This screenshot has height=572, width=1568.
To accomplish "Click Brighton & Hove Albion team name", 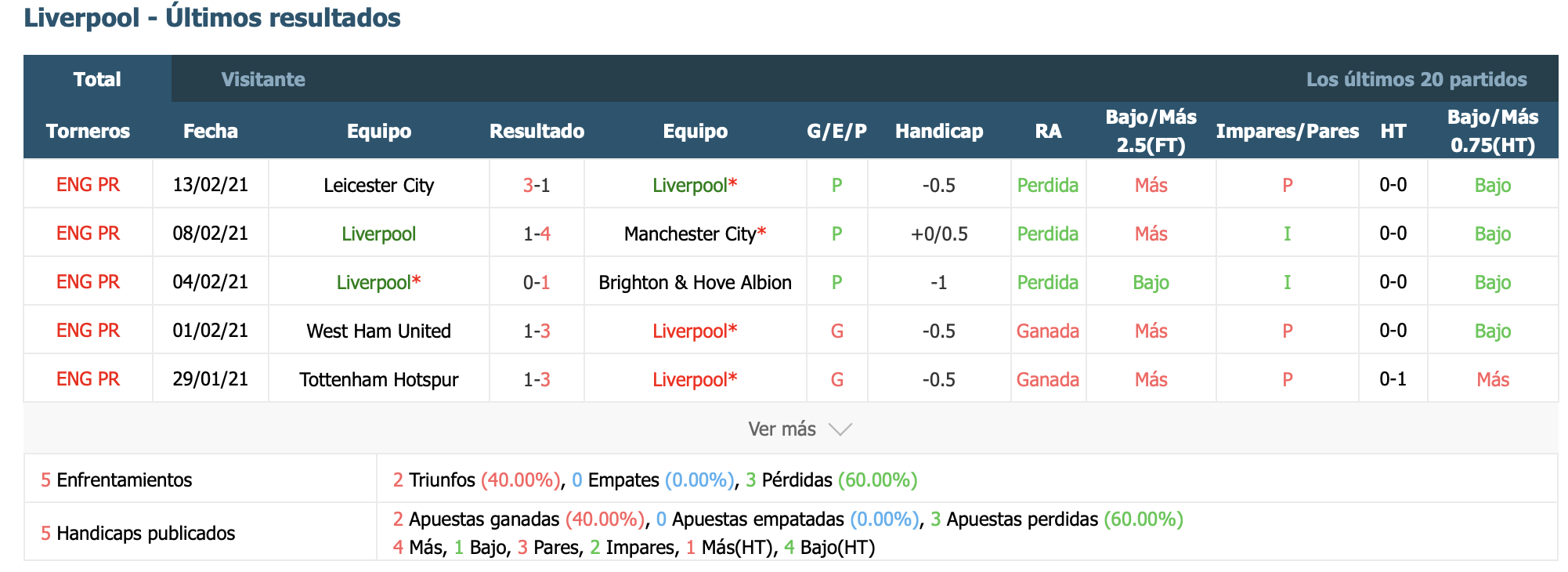I will coord(695,282).
